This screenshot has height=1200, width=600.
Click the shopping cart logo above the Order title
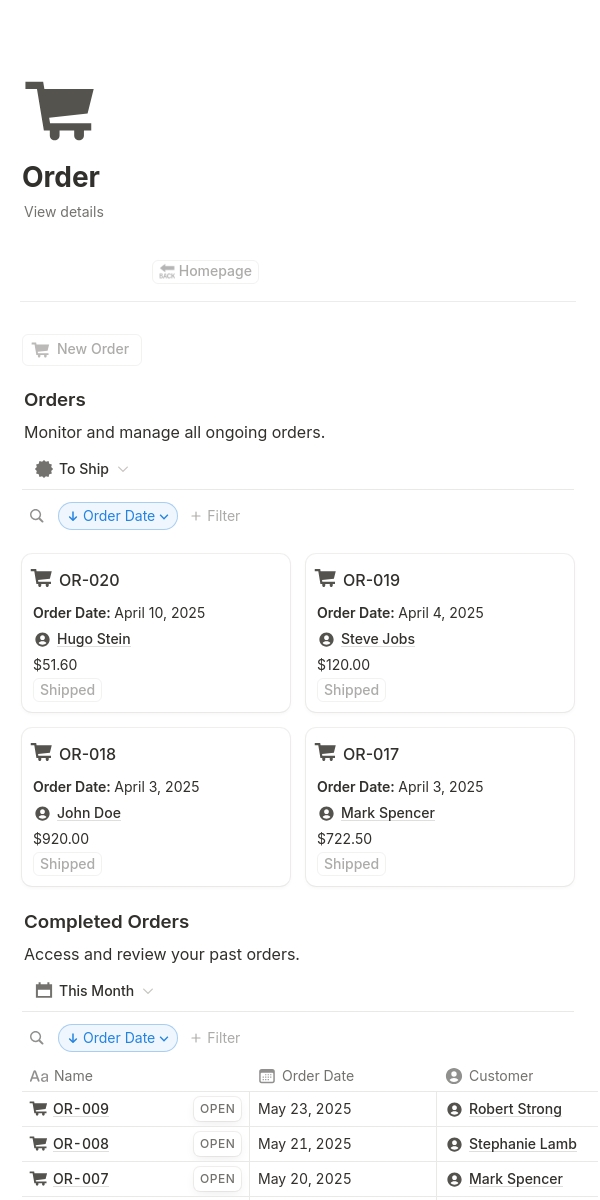point(60,110)
